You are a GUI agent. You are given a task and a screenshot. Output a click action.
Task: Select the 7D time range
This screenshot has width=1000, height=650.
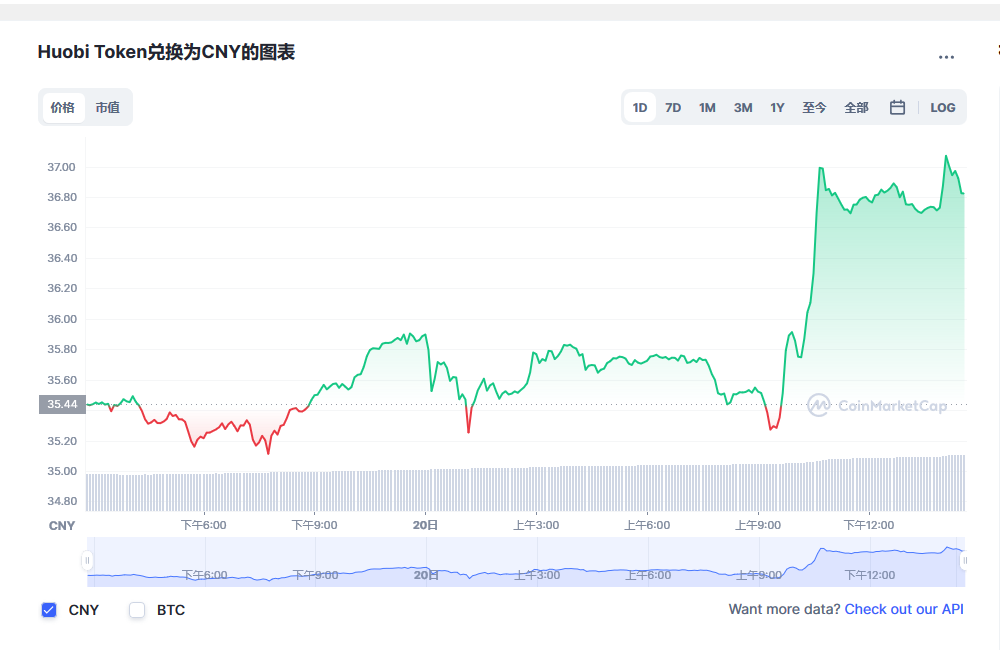(x=673, y=108)
